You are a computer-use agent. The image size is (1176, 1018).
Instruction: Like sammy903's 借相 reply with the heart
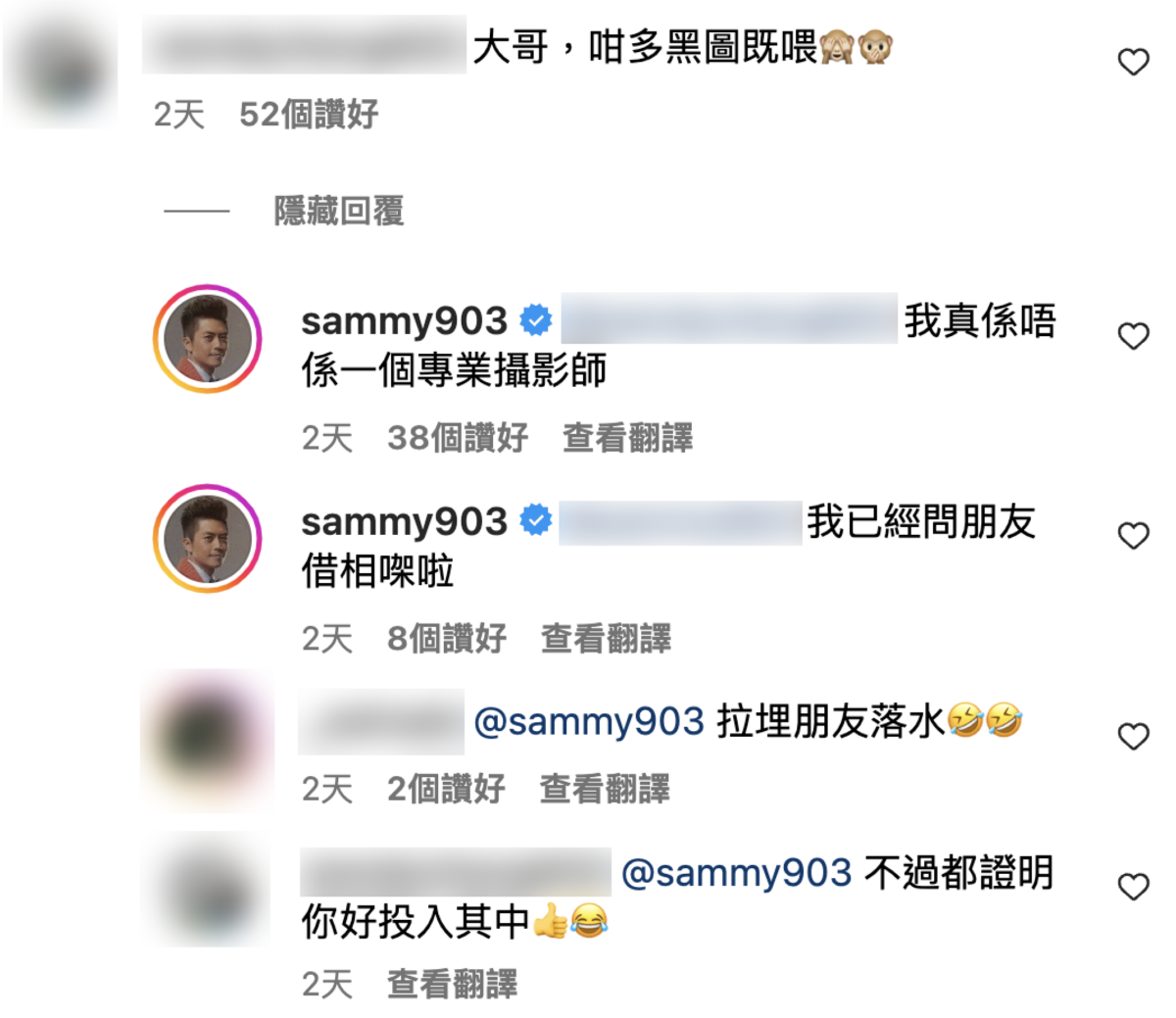click(1133, 536)
